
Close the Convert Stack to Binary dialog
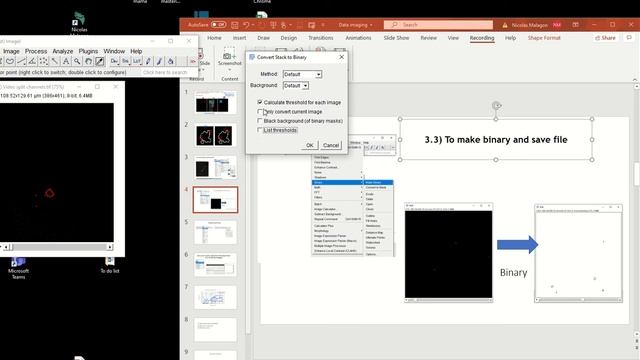(342, 57)
